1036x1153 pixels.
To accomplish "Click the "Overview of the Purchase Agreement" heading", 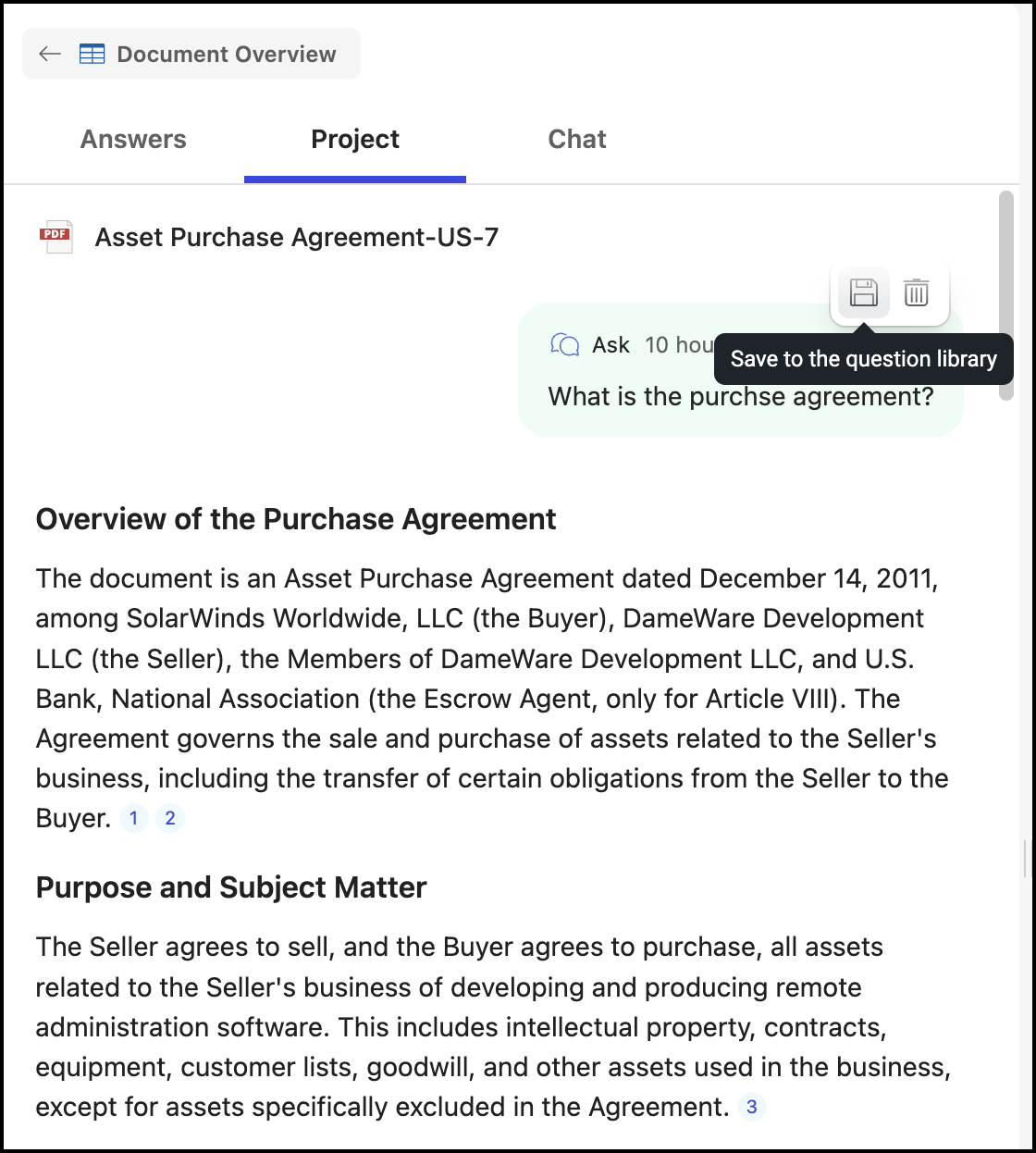I will (296, 519).
